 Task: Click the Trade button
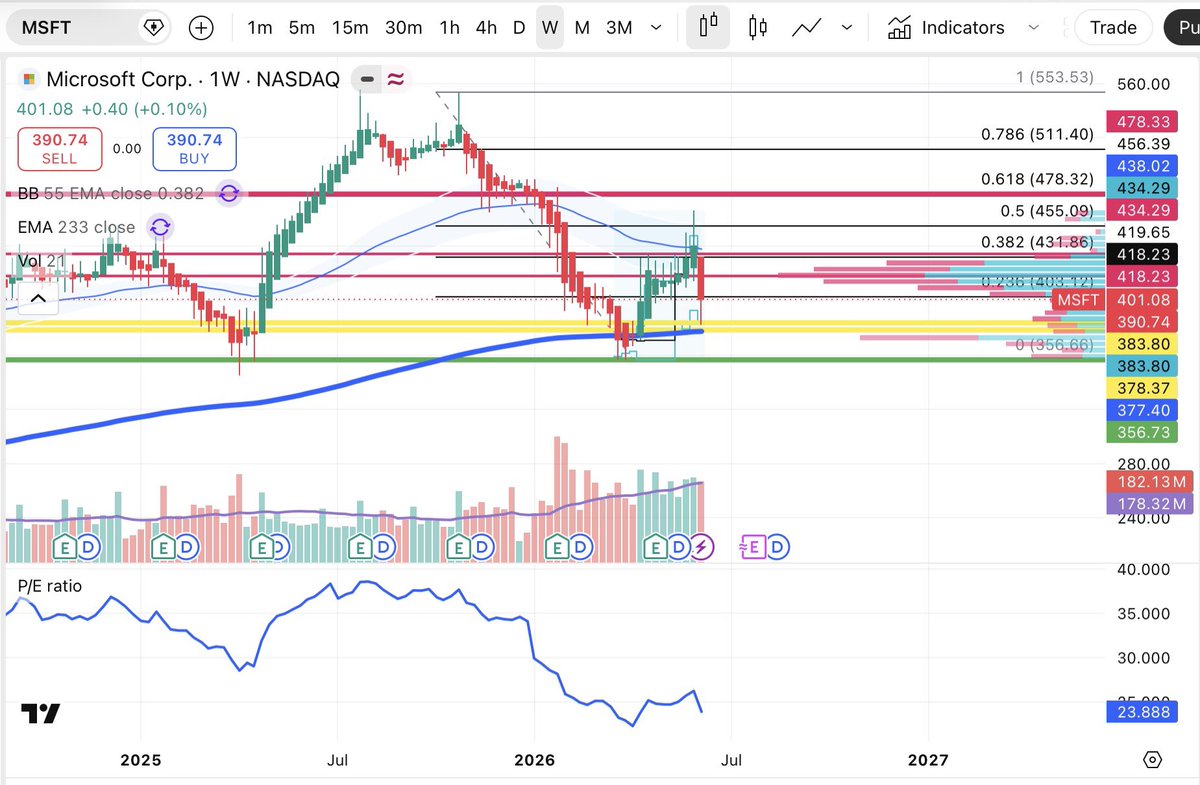pyautogui.click(x=1113, y=27)
